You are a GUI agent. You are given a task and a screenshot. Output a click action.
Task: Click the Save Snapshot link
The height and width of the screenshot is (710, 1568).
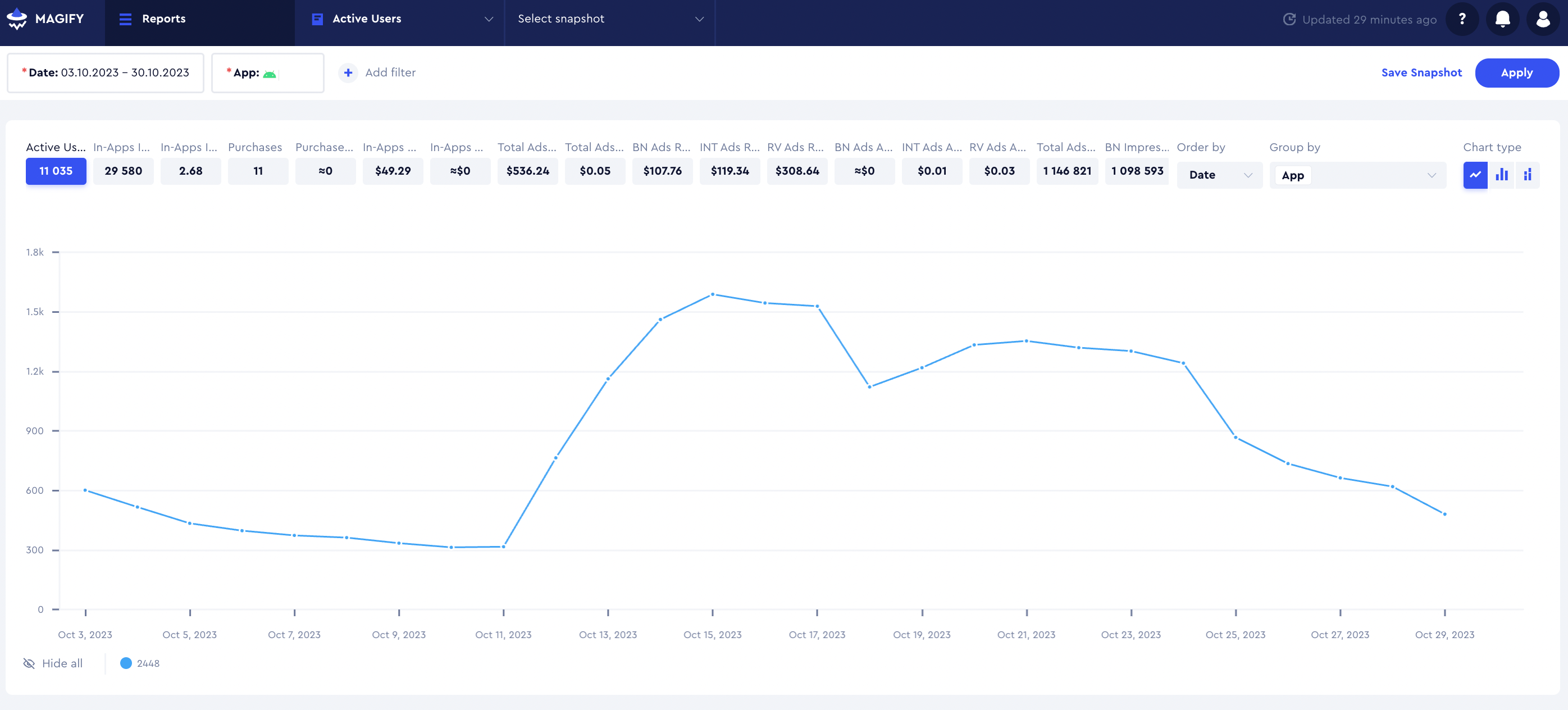(1421, 73)
